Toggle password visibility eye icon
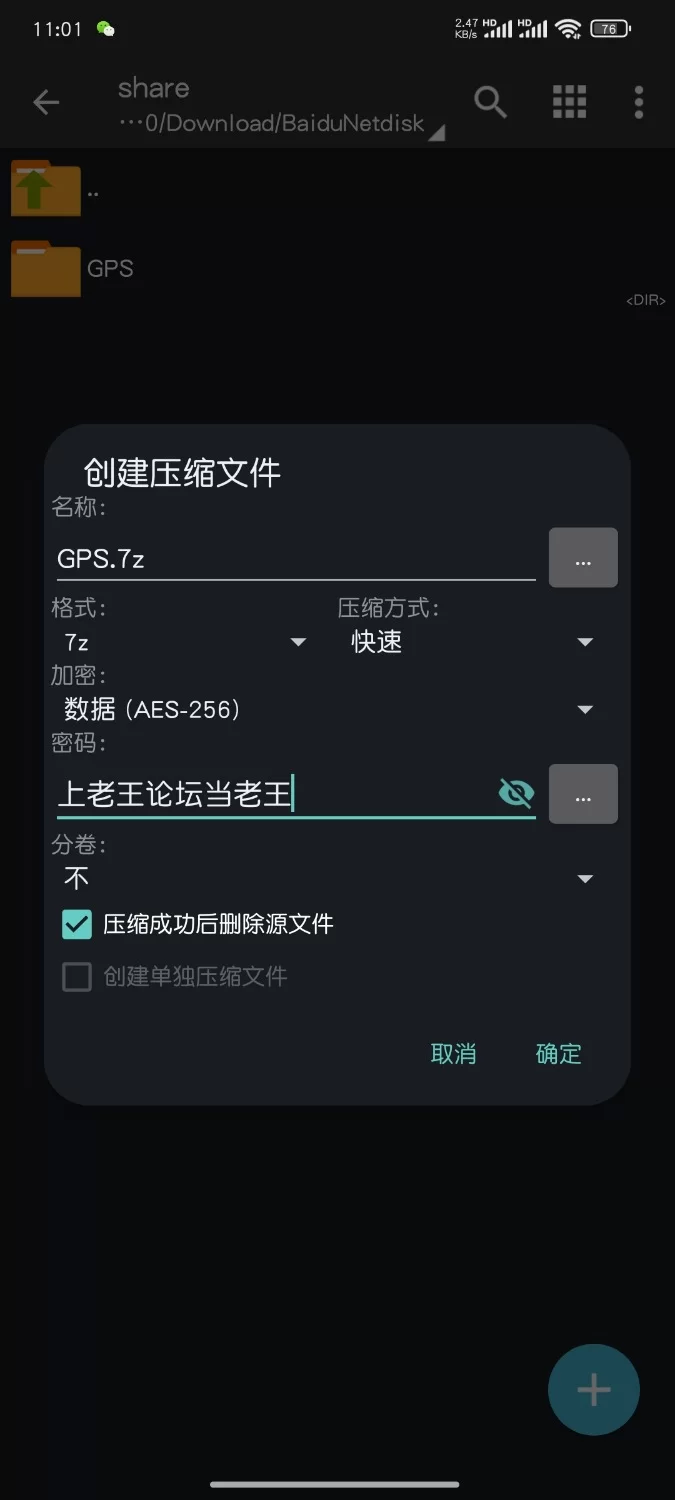Screen dimensions: 675x1500 pos(516,794)
